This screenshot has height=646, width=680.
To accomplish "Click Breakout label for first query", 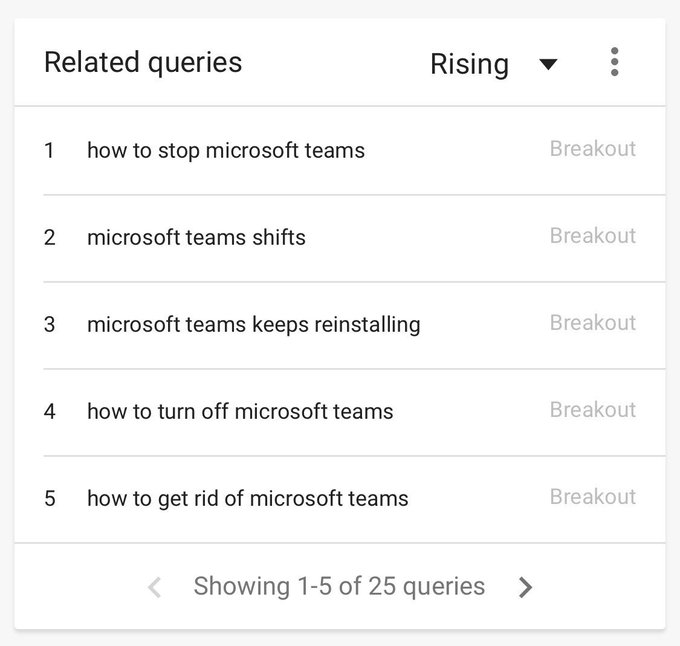I will 593,149.
